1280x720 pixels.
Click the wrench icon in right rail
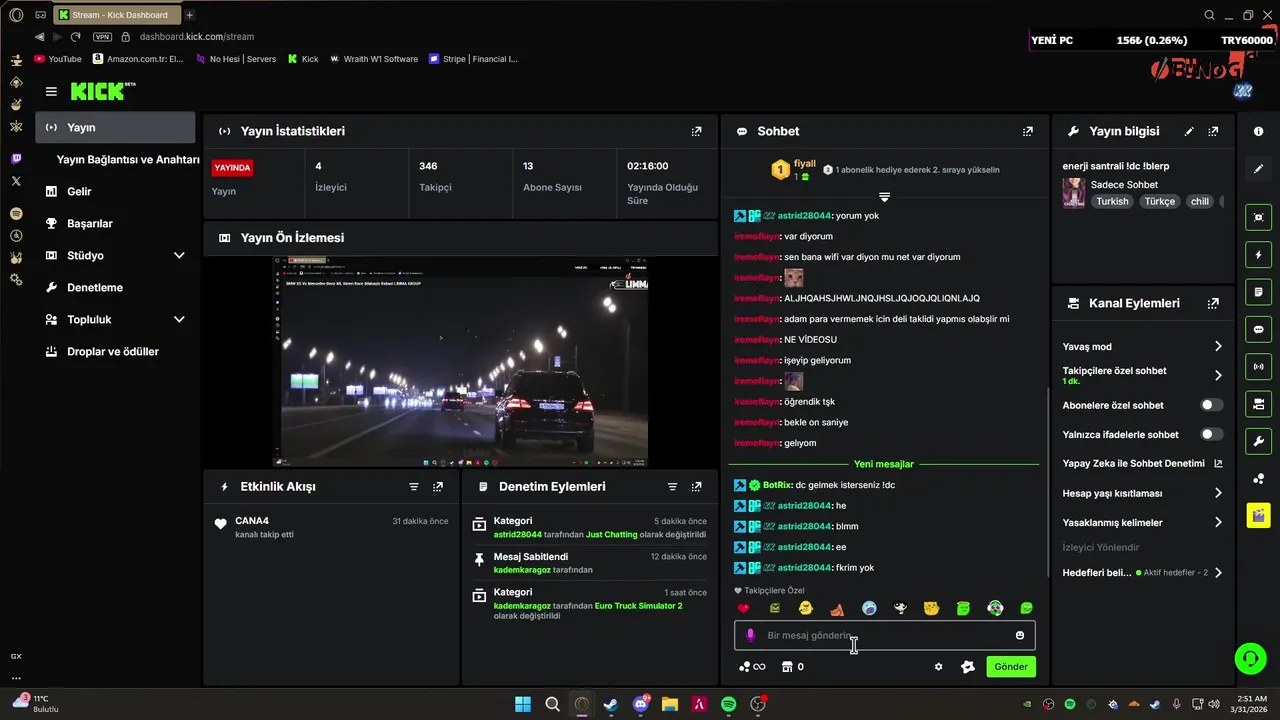[x=1258, y=441]
